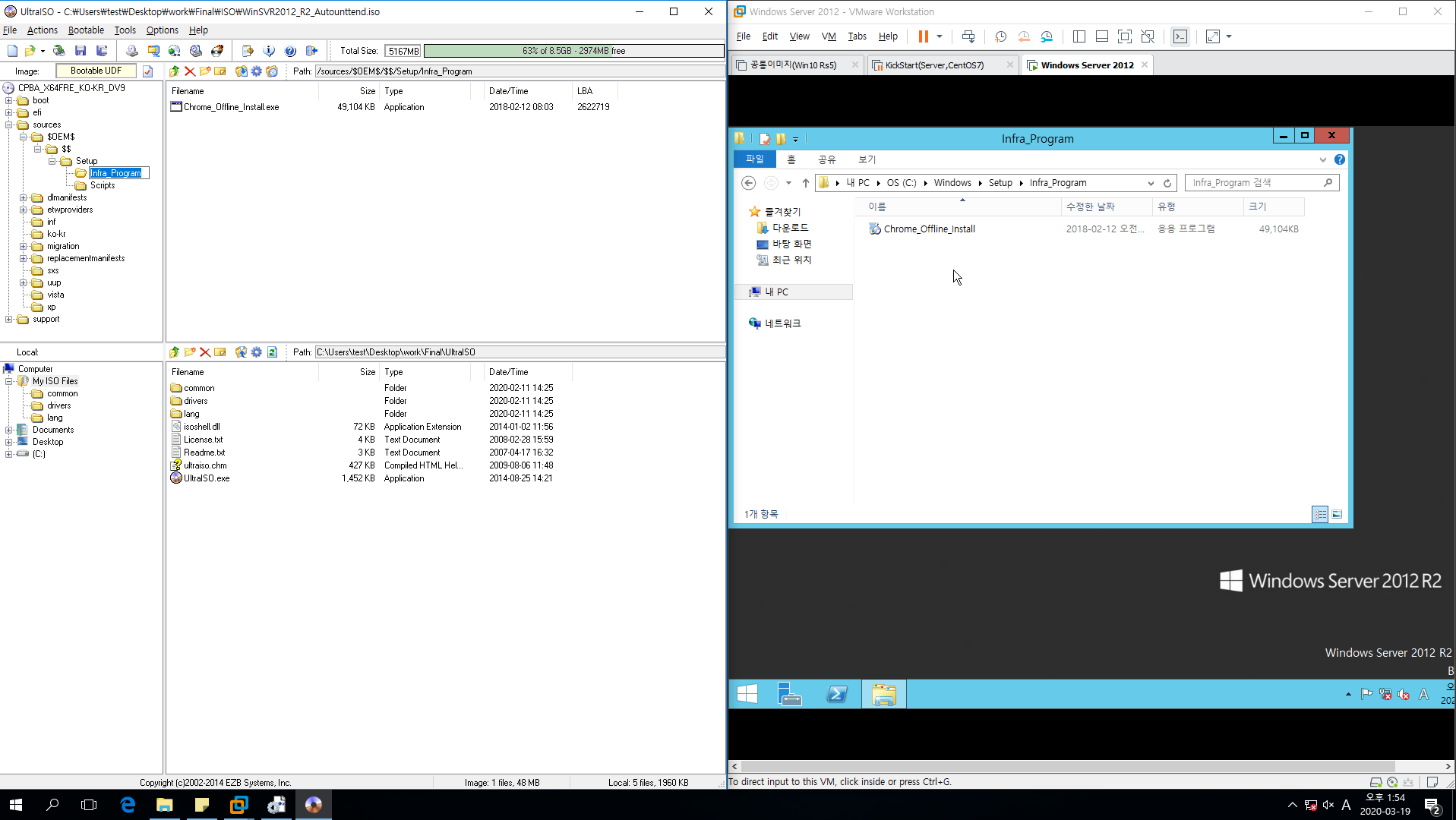Image resolution: width=1456 pixels, height=820 pixels.
Task: Click UltraISO Exit door icon
Action: tap(311, 51)
